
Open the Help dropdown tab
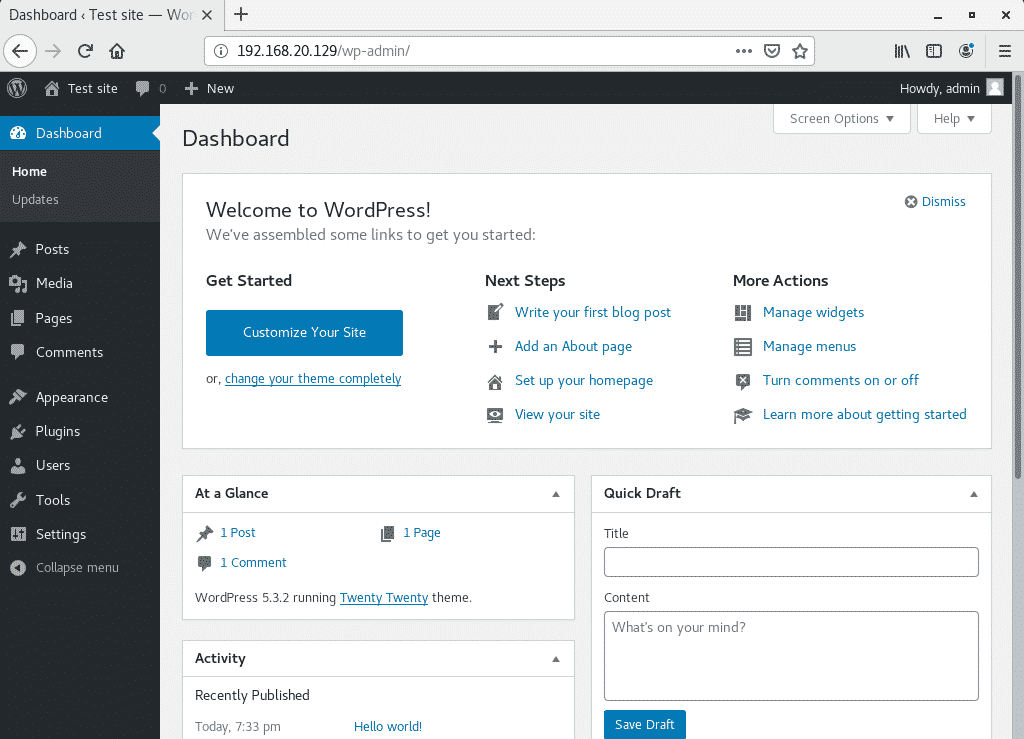954,118
